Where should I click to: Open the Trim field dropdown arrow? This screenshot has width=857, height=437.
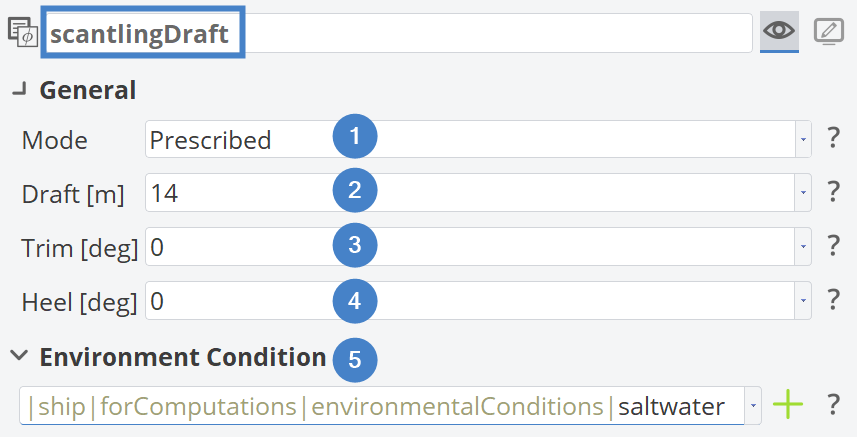[803, 246]
